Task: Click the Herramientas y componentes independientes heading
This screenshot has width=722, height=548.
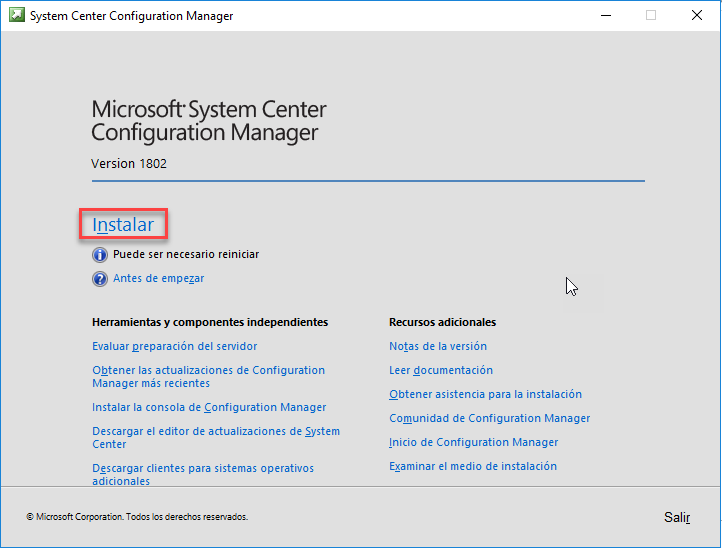Action: pyautogui.click(x=210, y=322)
